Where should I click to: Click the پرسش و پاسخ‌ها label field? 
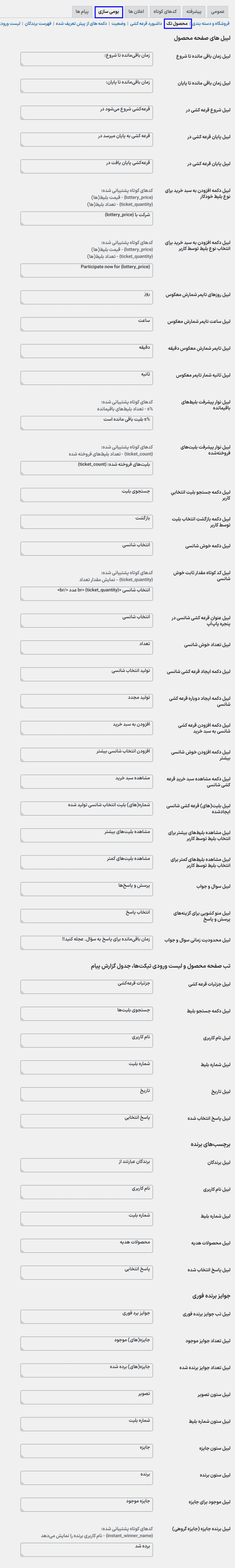(x=86, y=888)
